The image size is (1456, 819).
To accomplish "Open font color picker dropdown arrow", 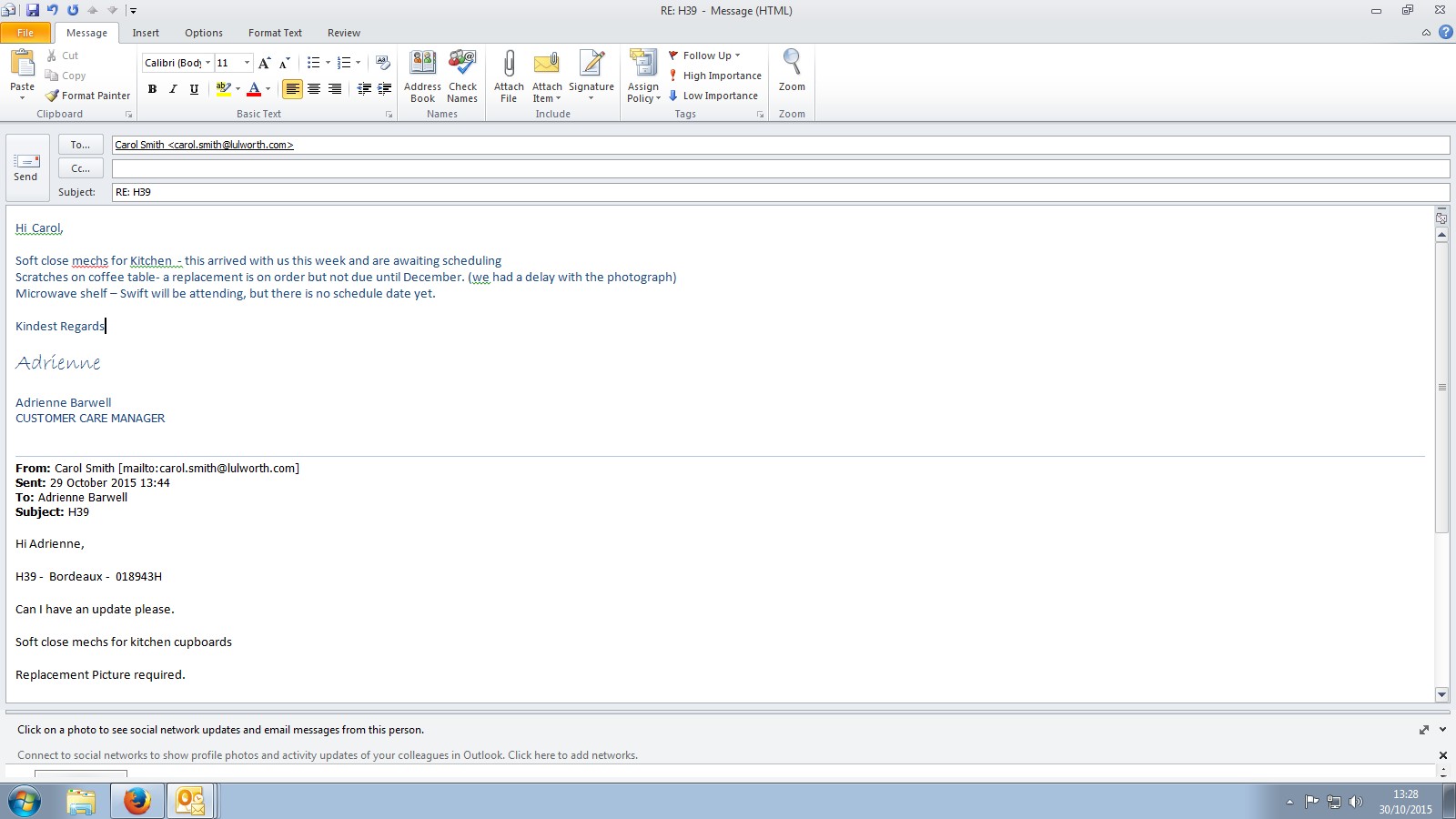I will point(268,89).
